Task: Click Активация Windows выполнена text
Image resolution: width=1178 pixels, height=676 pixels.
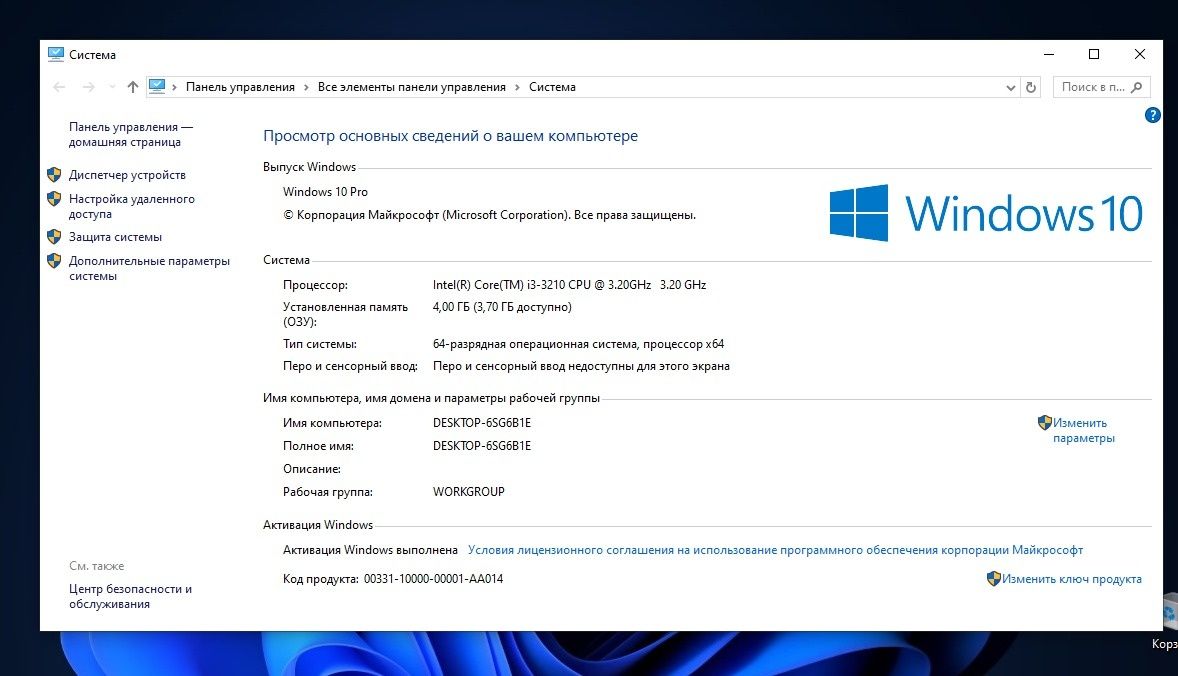Action: pyautogui.click(x=370, y=550)
